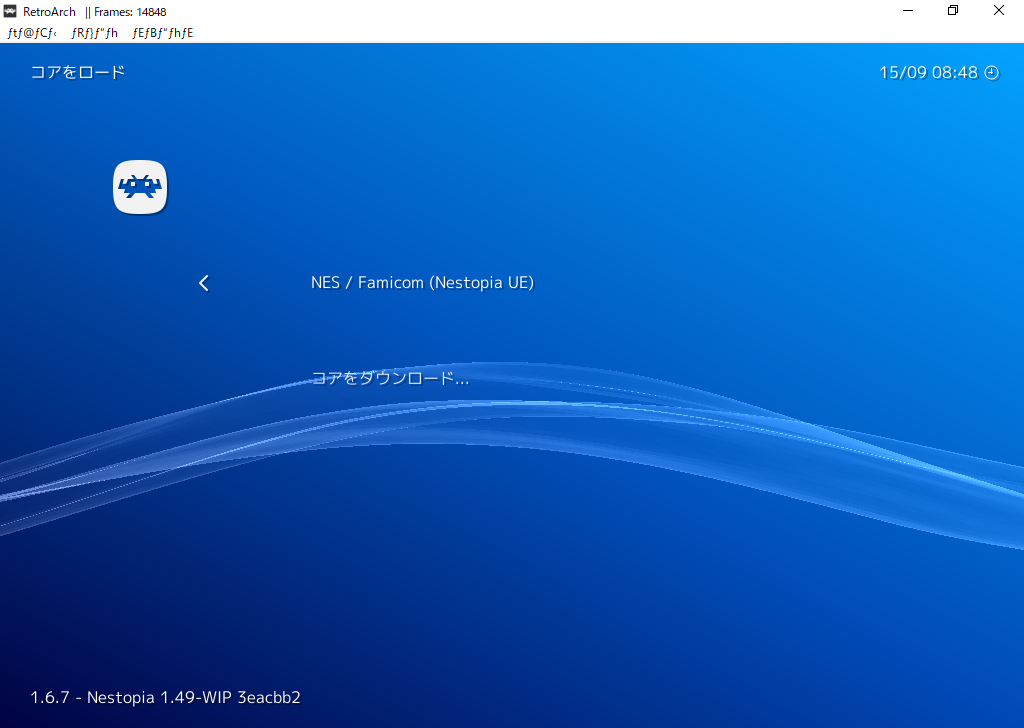Open the garbled 'ftf@fCf' menu
This screenshot has width=1024, height=728.
tap(31, 32)
